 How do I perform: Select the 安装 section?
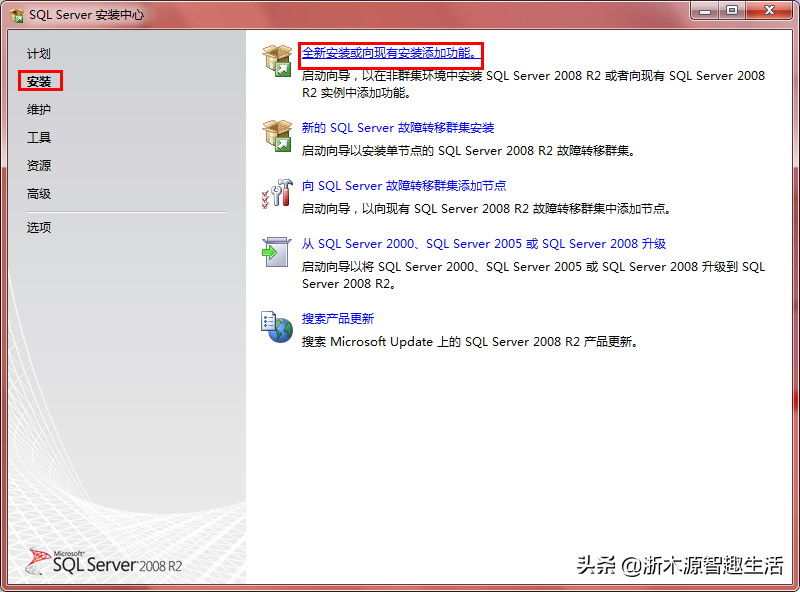(x=40, y=81)
